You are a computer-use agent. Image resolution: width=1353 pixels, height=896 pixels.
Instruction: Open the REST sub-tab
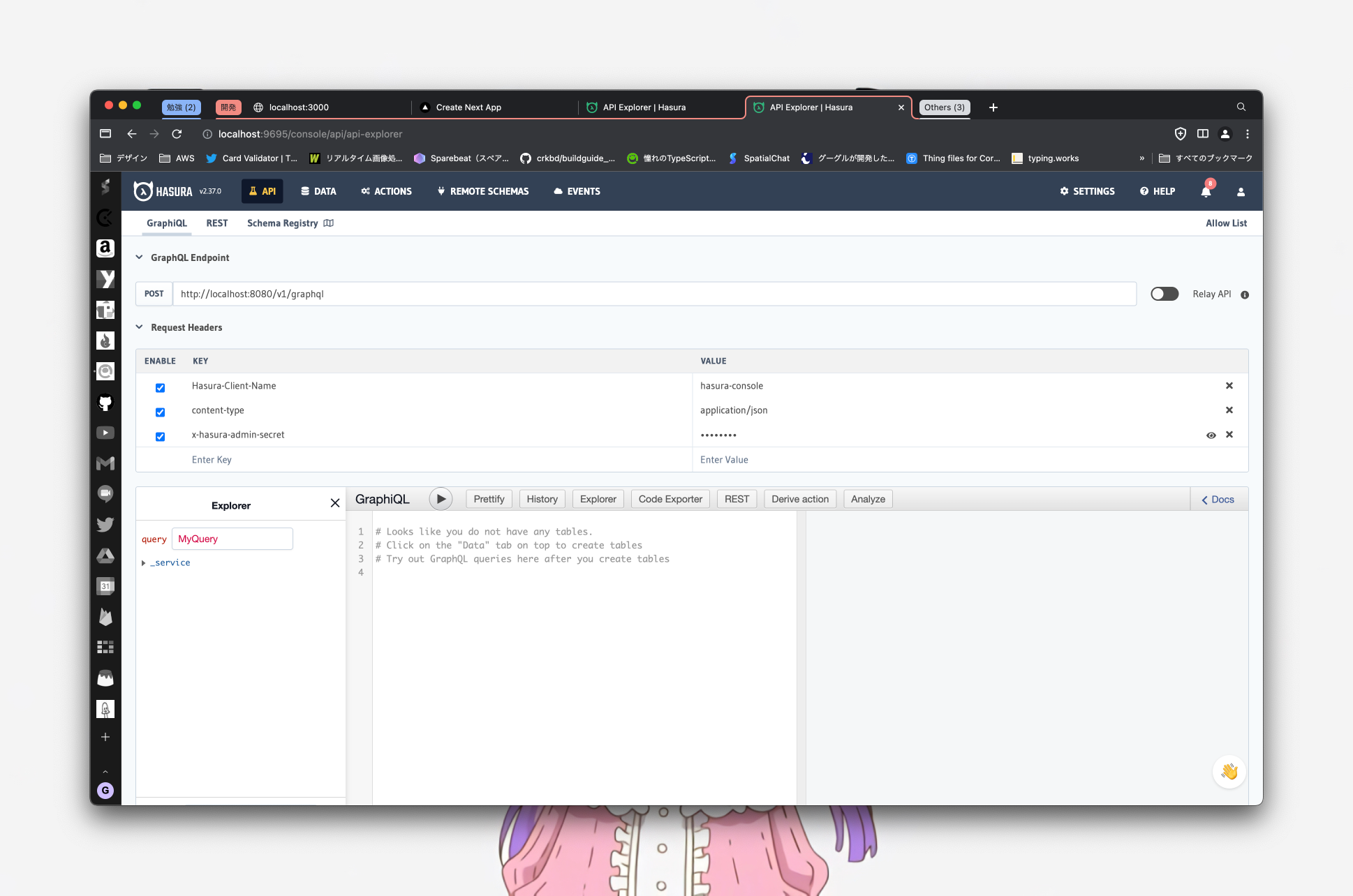(216, 223)
